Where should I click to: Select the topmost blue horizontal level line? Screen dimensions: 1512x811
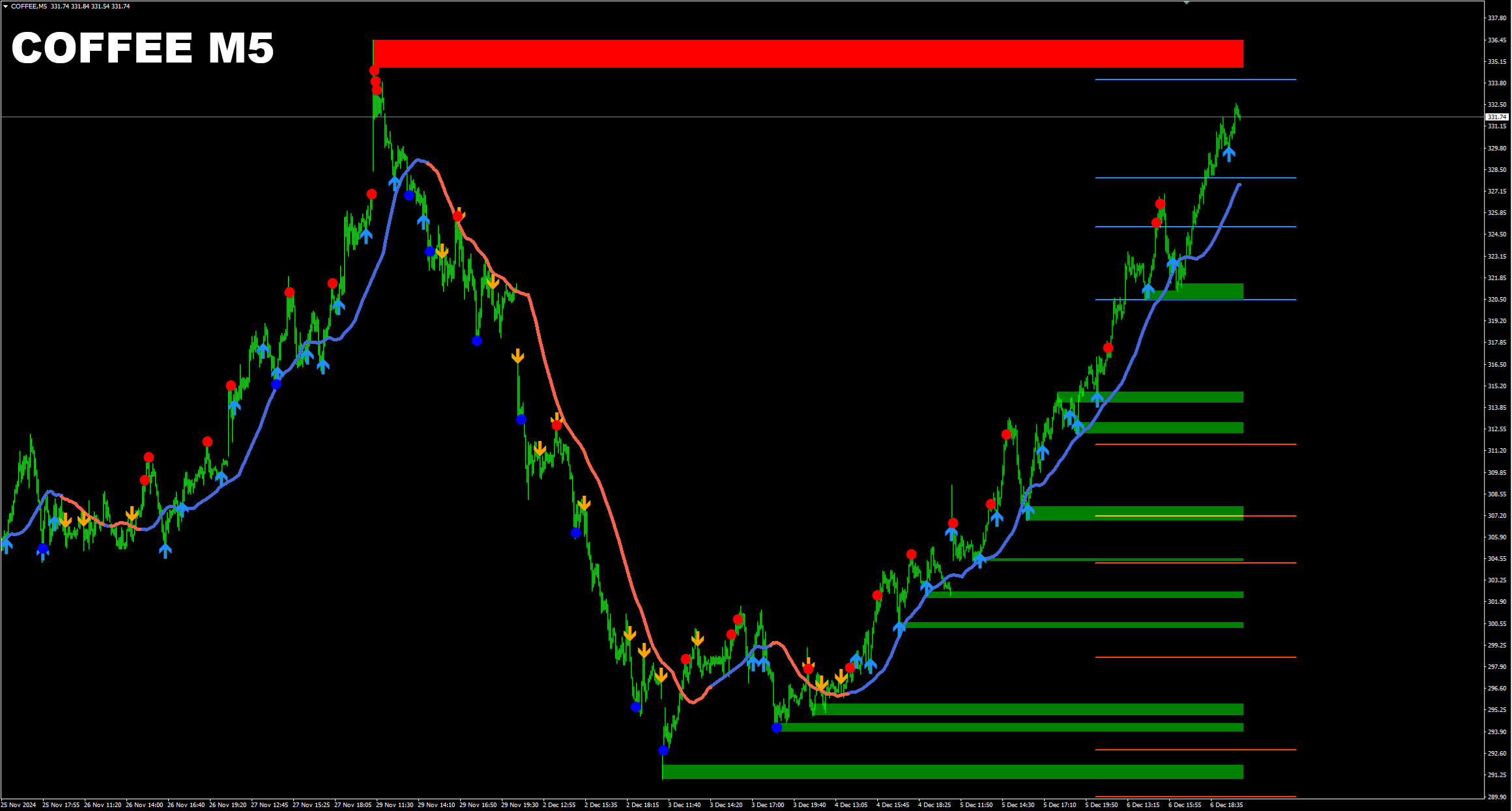[x=1196, y=79]
